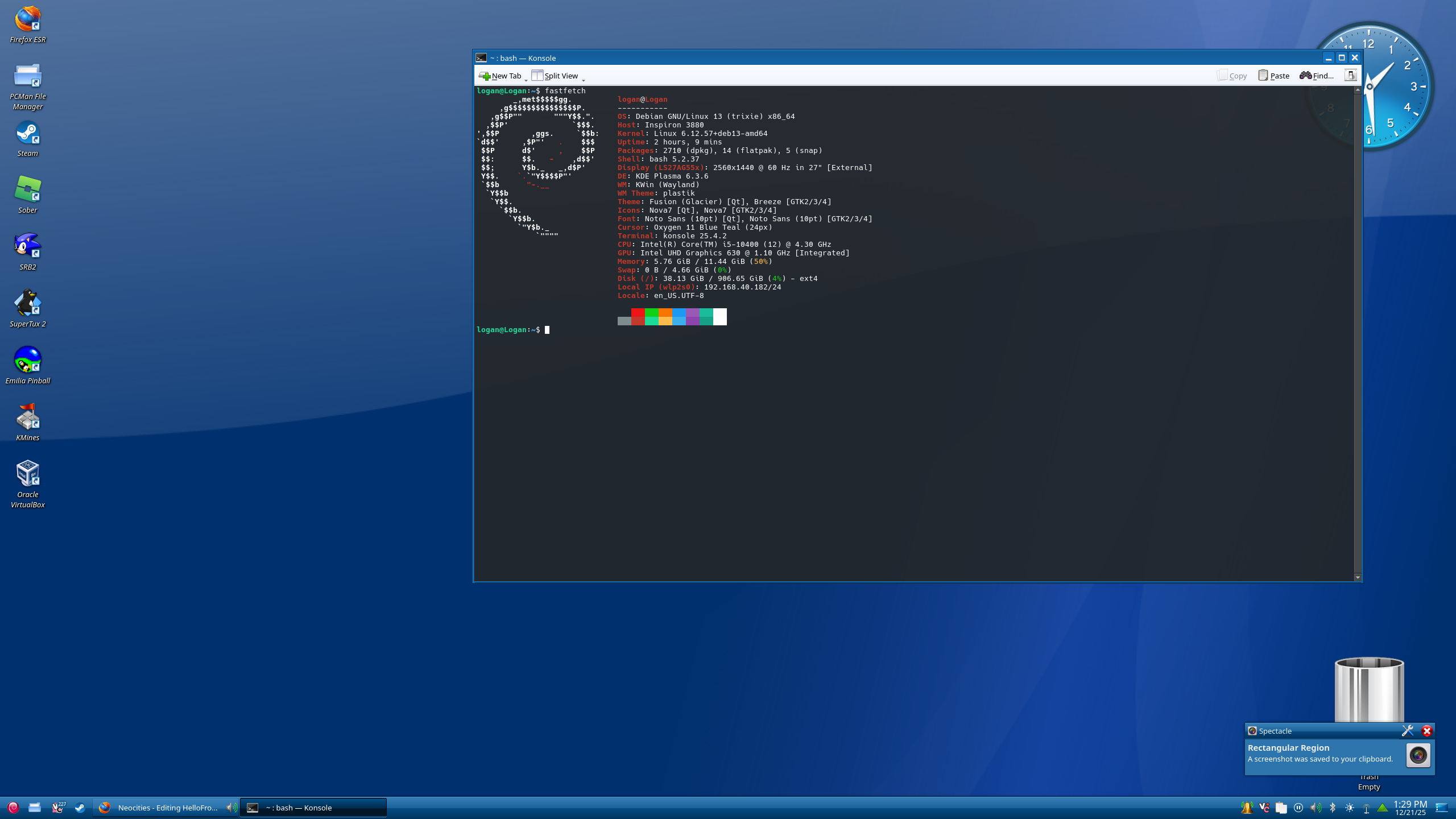Screen dimensions: 1456x819
Task: Click the Paste button in Konsole toolbar
Action: [1273, 76]
